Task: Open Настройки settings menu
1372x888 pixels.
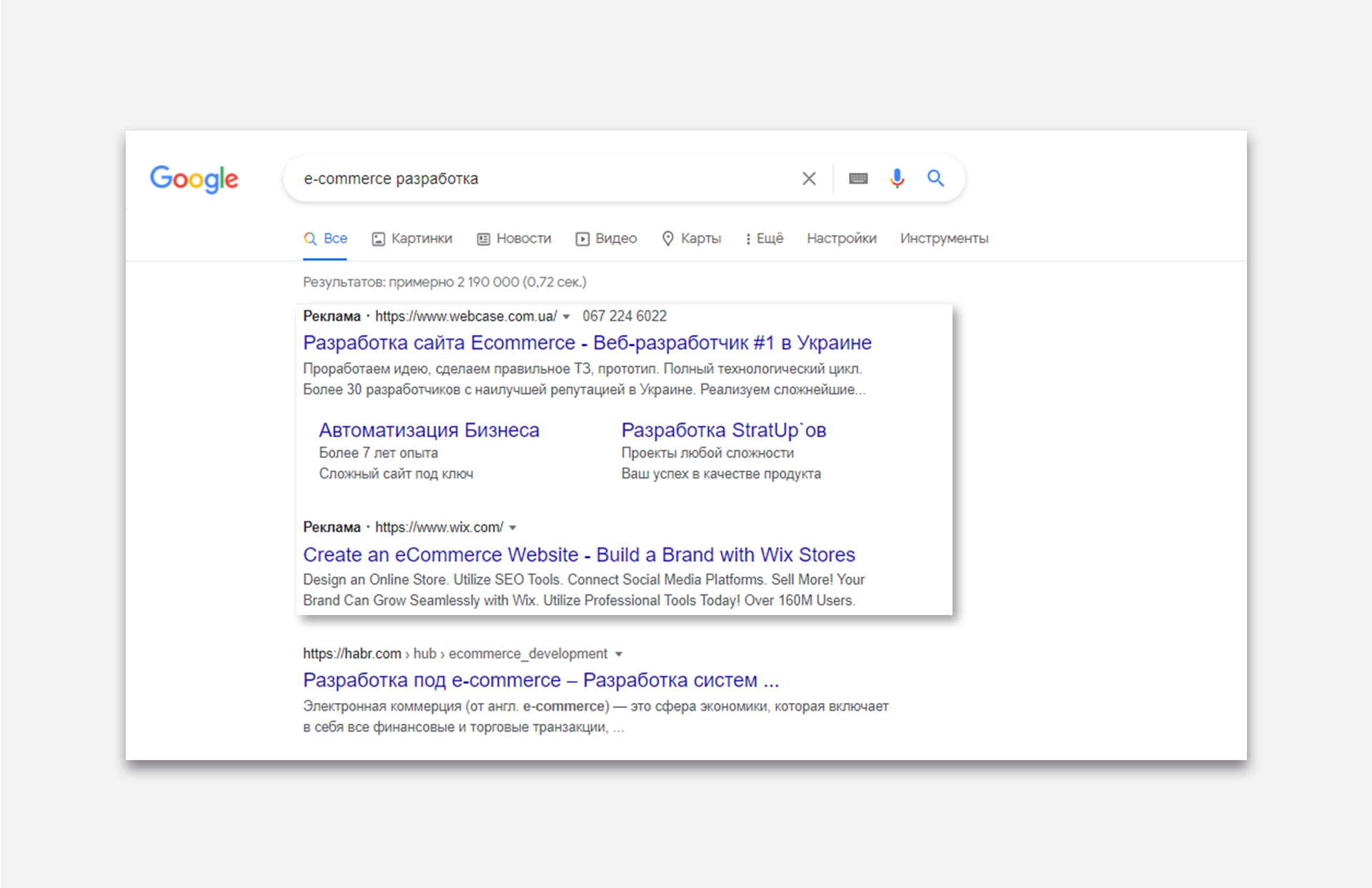Action: 841,239
